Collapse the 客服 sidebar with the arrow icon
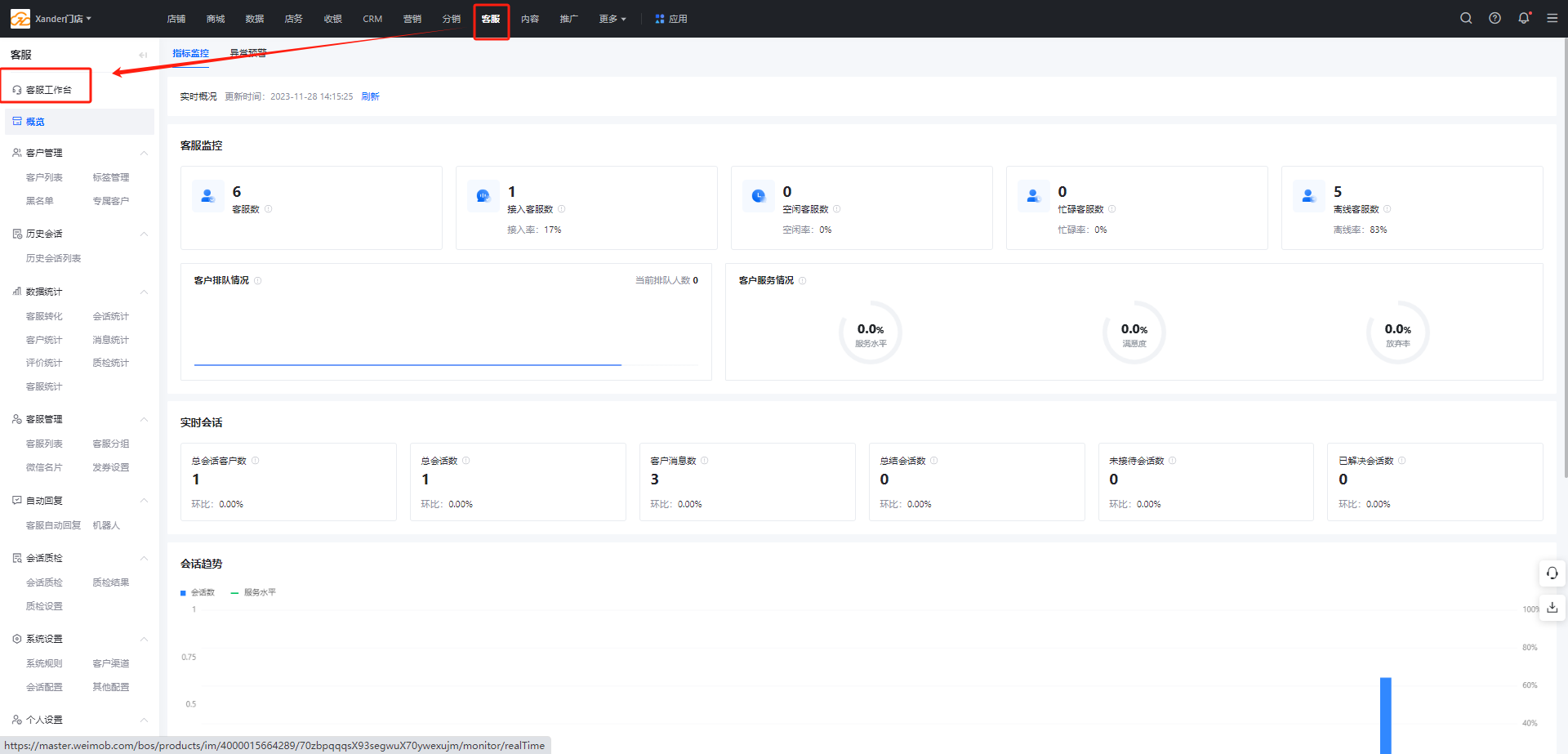The image size is (1568, 754). (143, 55)
